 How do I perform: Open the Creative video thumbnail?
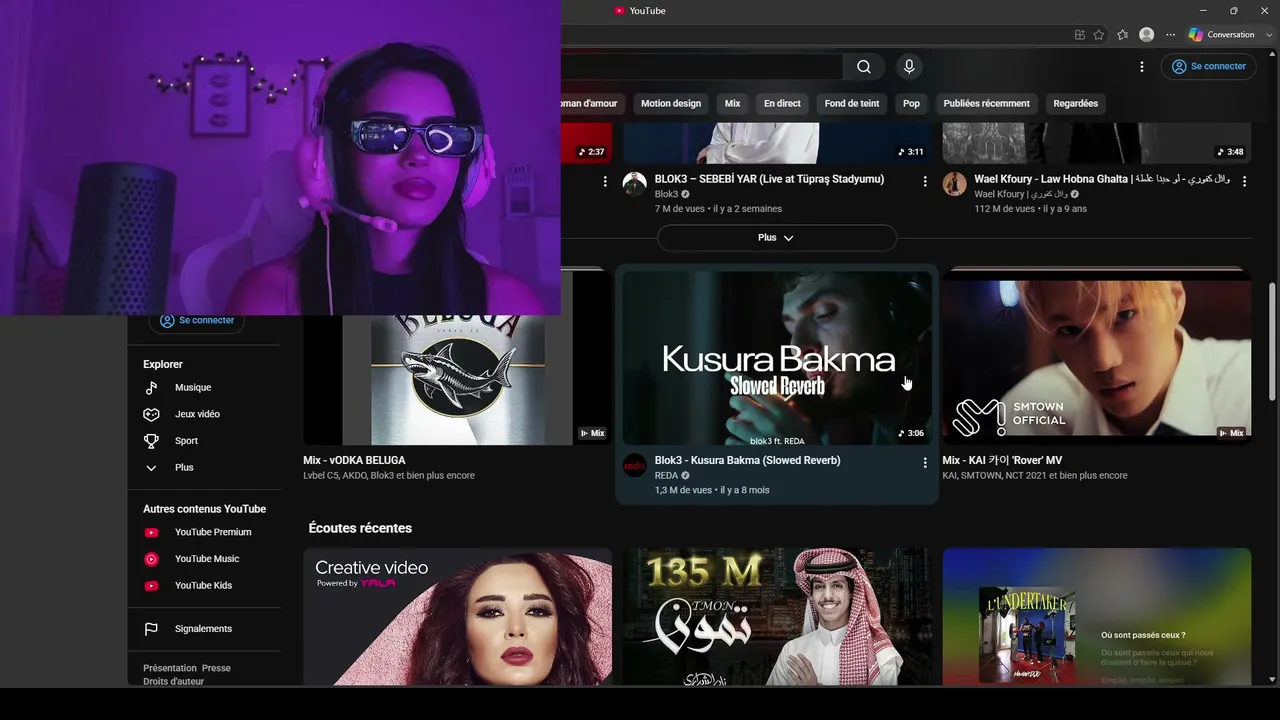(x=458, y=617)
